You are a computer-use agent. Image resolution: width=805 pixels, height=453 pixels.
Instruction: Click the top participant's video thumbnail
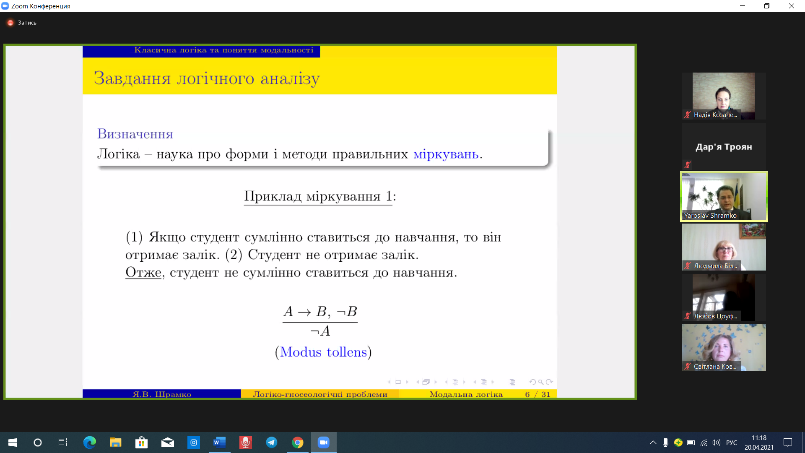coord(723,95)
